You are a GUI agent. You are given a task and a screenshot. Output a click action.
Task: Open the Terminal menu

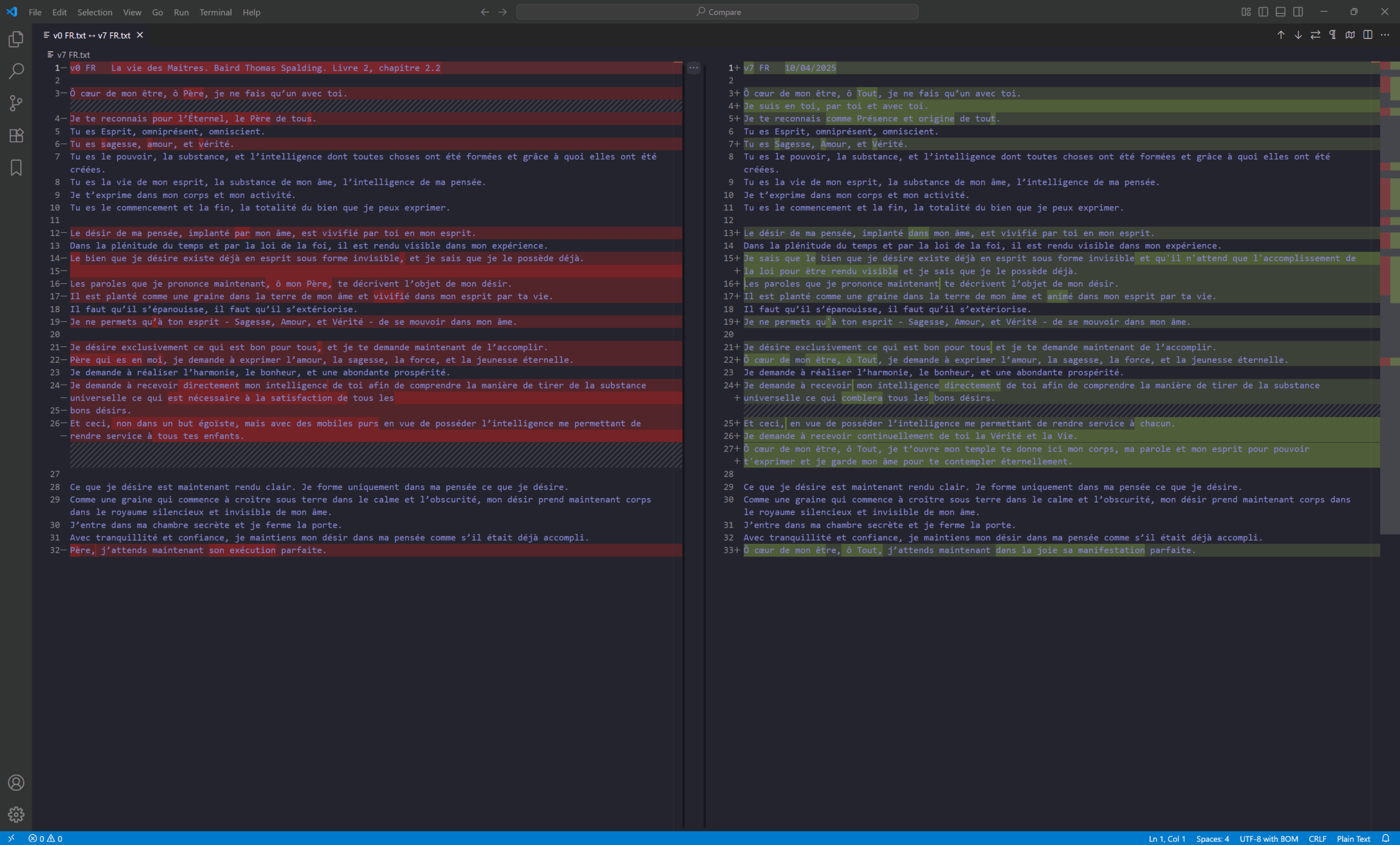point(215,12)
